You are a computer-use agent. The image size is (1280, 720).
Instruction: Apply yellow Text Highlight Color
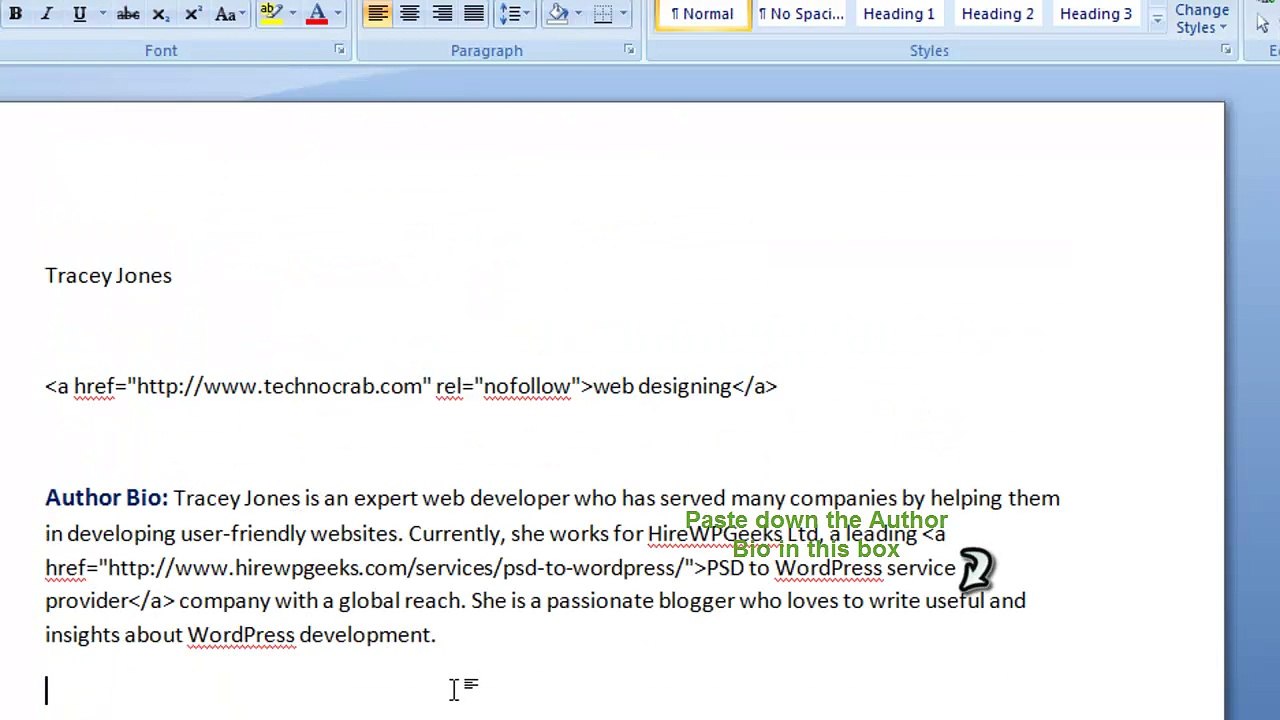click(271, 14)
